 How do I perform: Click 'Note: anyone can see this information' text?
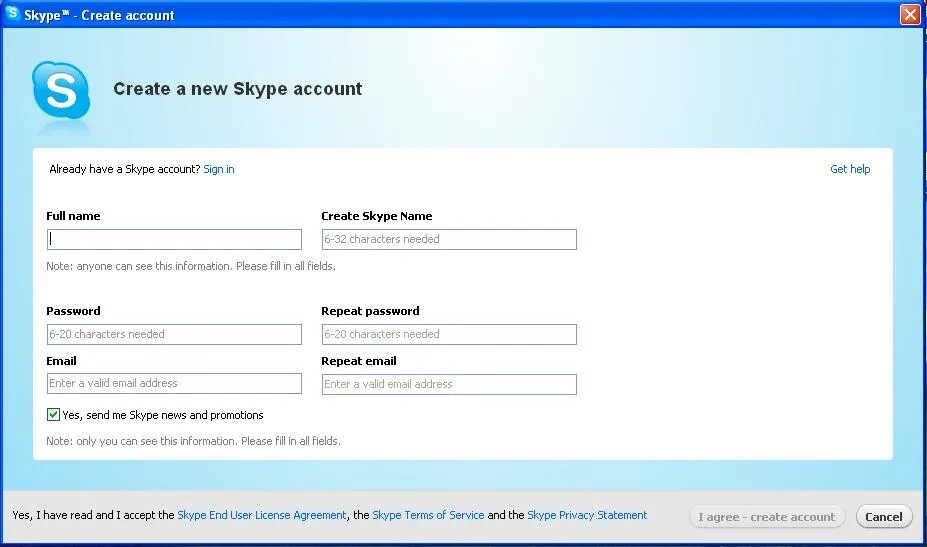191,266
